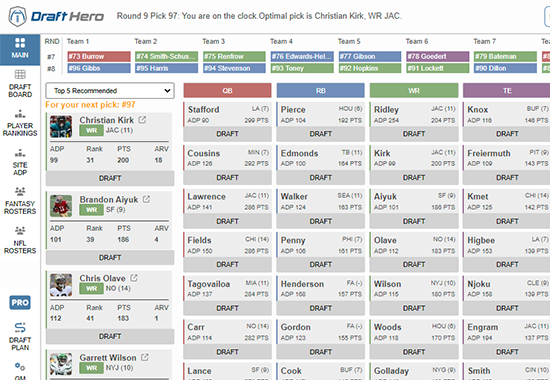Open Chris Olave's external profile link icon
The width and height of the screenshot is (550, 380).
pyautogui.click(x=134, y=278)
